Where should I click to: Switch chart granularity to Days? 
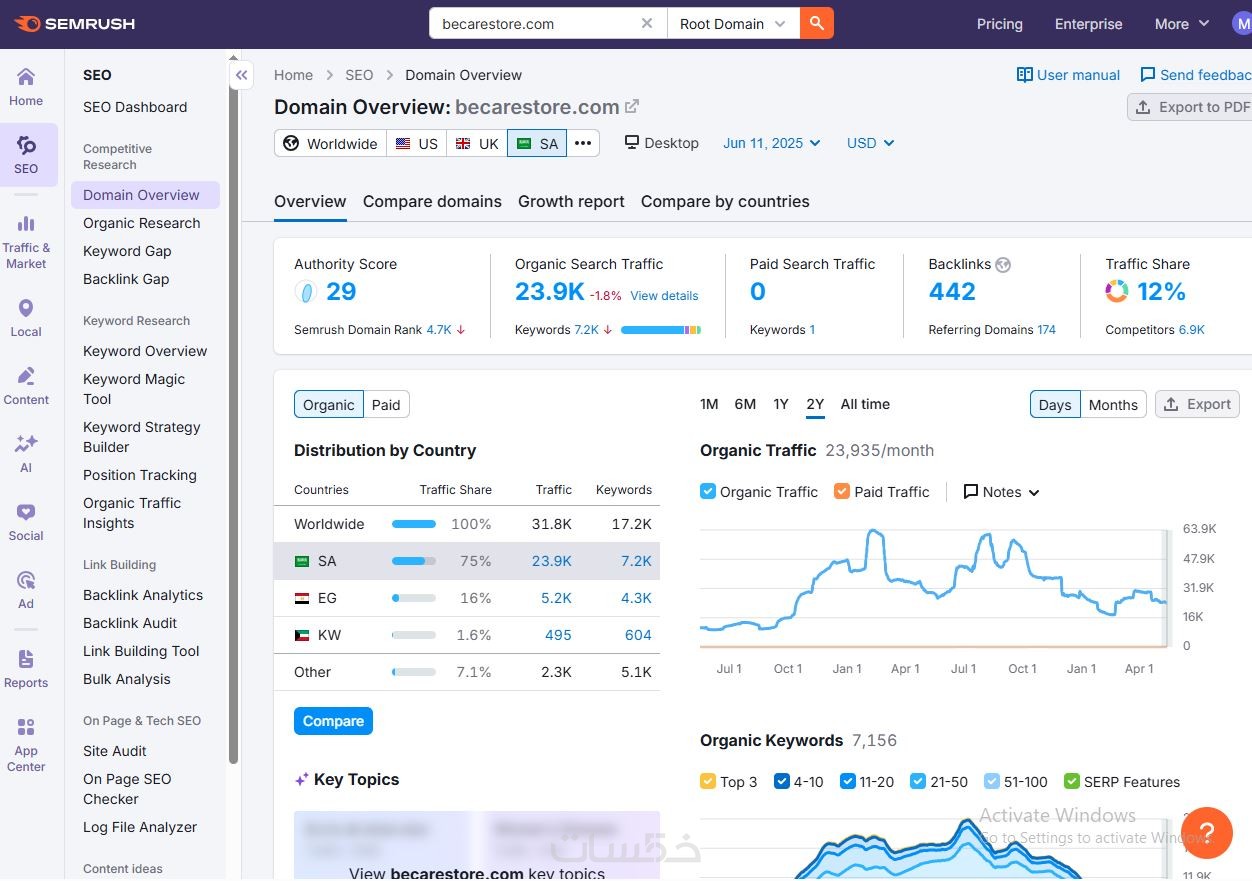1055,404
